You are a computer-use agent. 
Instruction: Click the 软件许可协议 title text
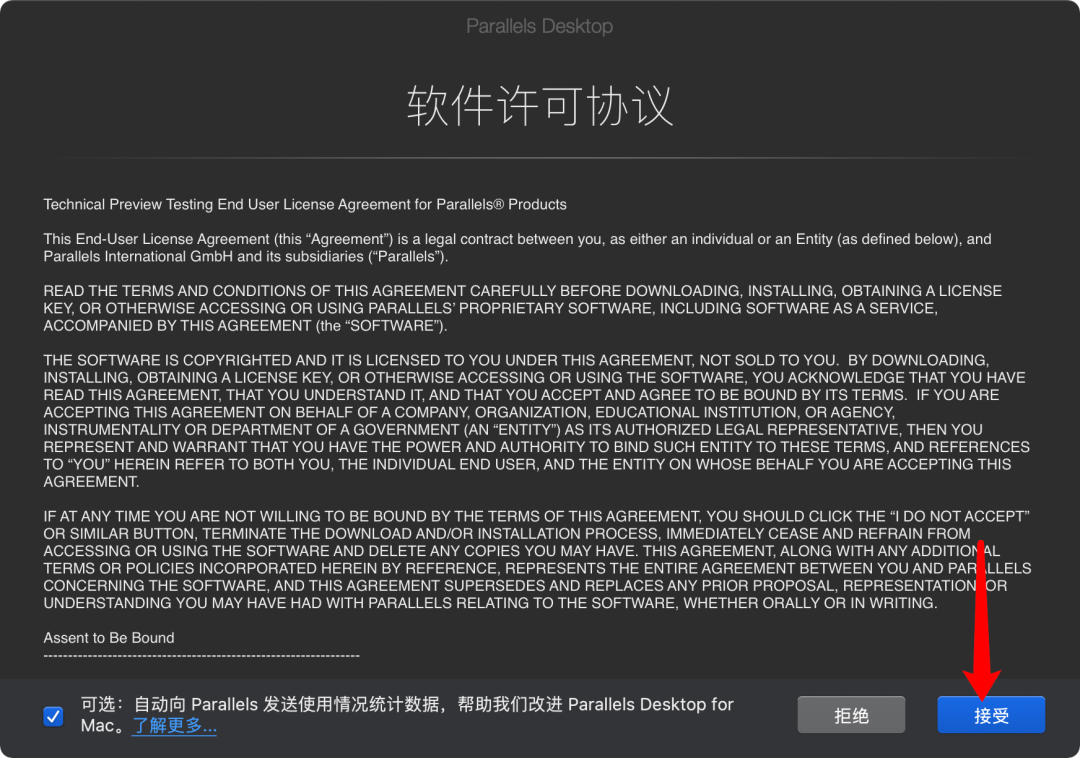coord(539,104)
